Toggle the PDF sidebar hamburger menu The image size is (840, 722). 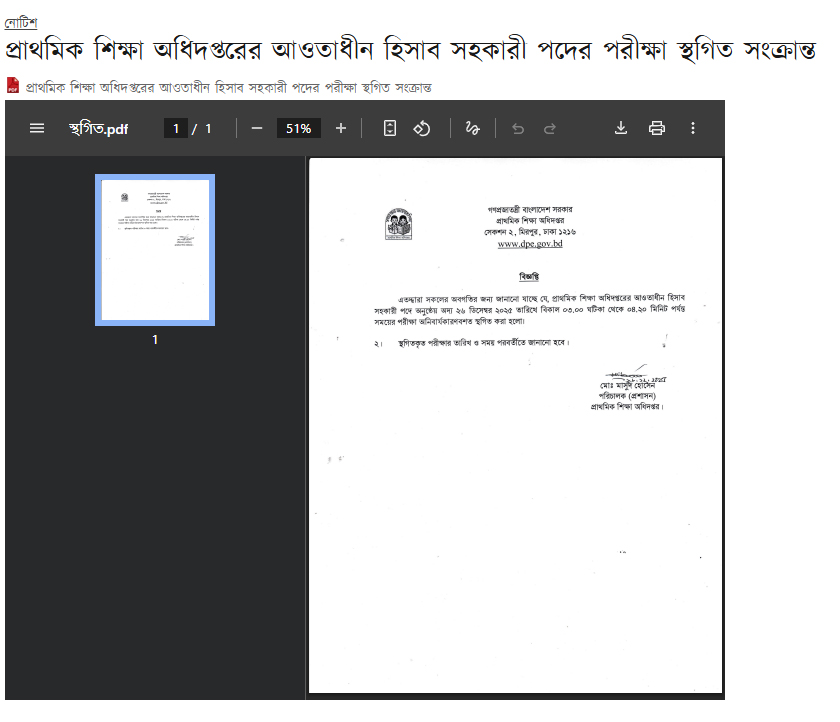pyautogui.click(x=37, y=128)
